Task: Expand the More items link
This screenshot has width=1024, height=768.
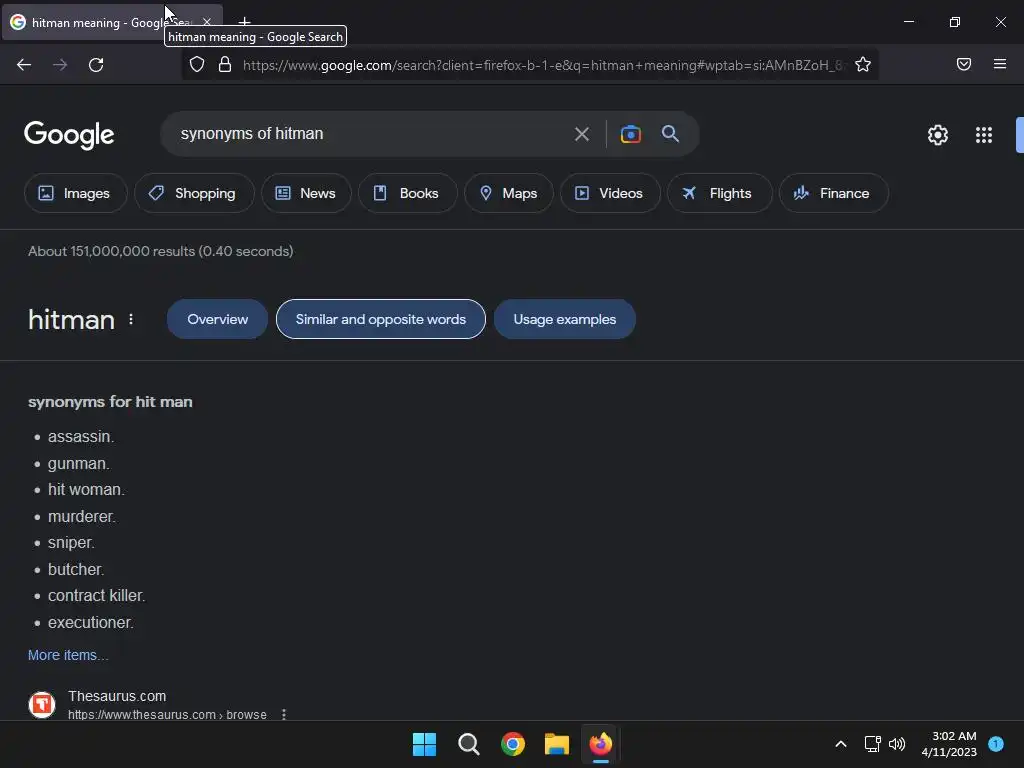Action: coord(69,655)
